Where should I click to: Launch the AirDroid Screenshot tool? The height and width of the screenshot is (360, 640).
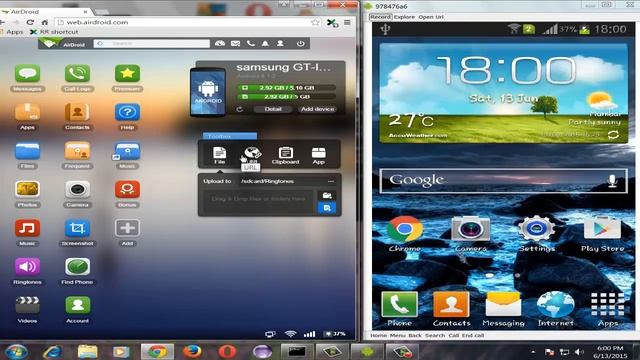click(x=77, y=228)
